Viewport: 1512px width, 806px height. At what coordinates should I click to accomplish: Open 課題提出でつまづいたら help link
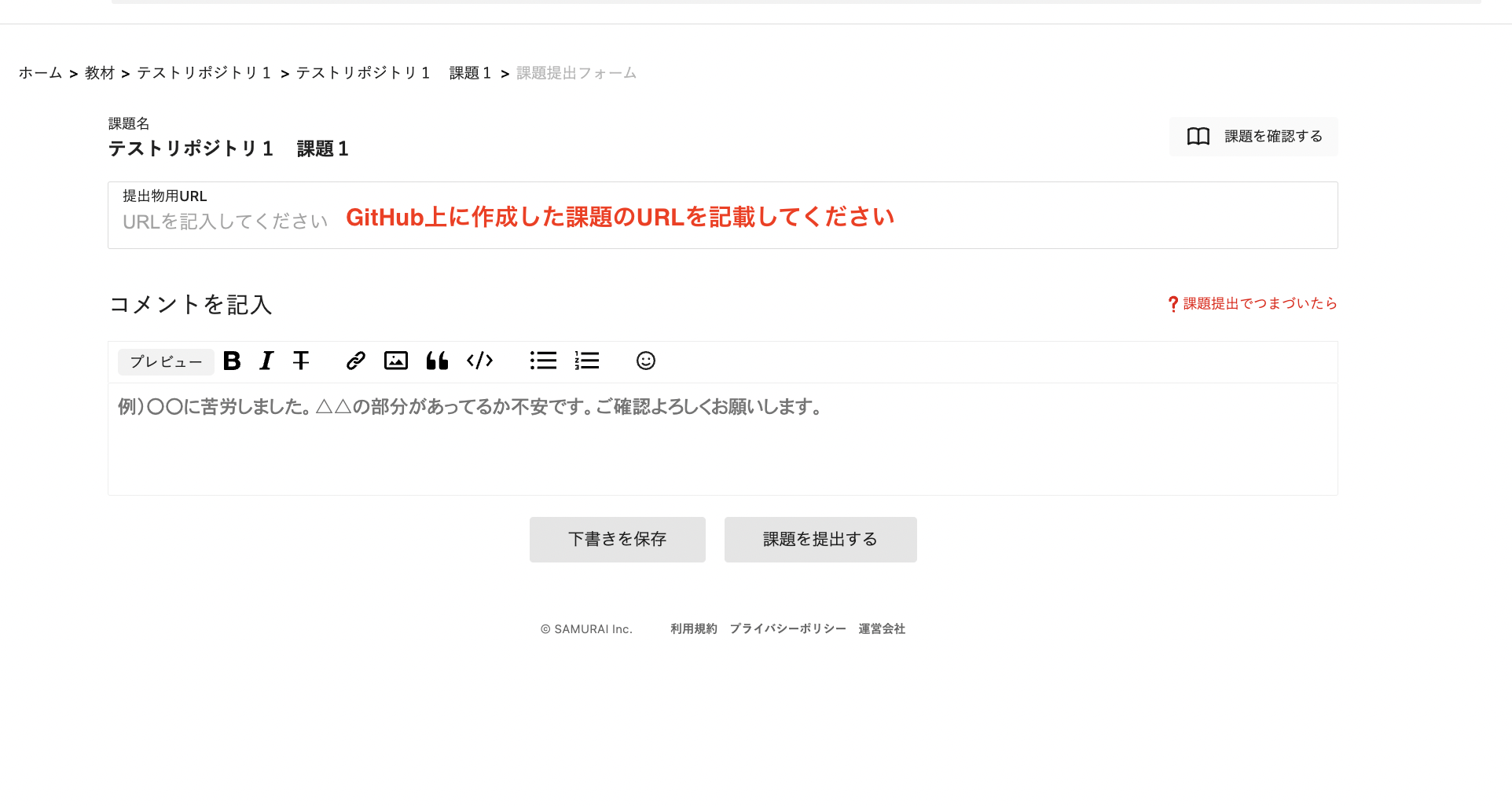coord(1253,304)
